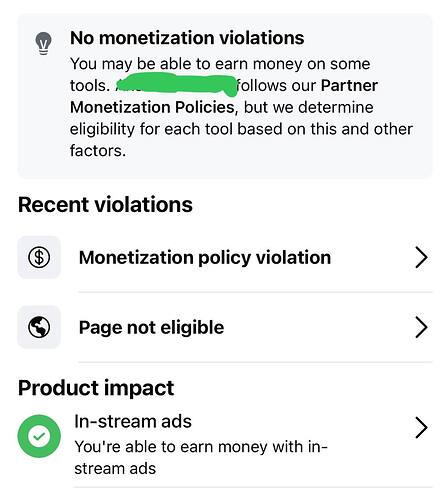Image resolution: width=444 pixels, height=500 pixels.
Task: Open the Partner Monetization Policies link
Action: (224, 96)
